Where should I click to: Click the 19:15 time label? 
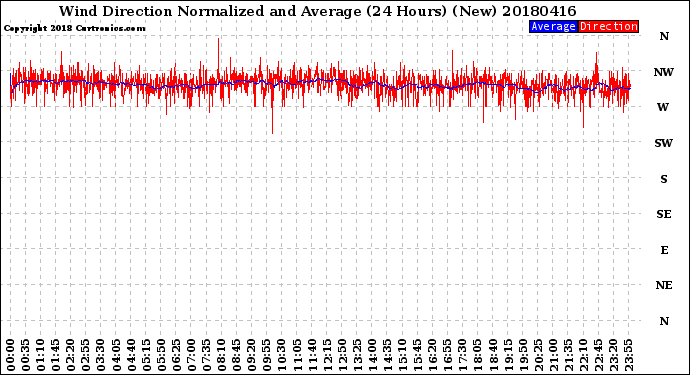tap(508, 355)
